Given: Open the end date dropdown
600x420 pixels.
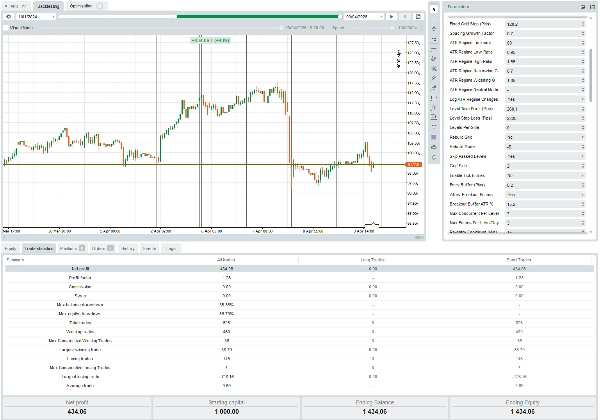Looking at the screenshot, I should [364, 16].
